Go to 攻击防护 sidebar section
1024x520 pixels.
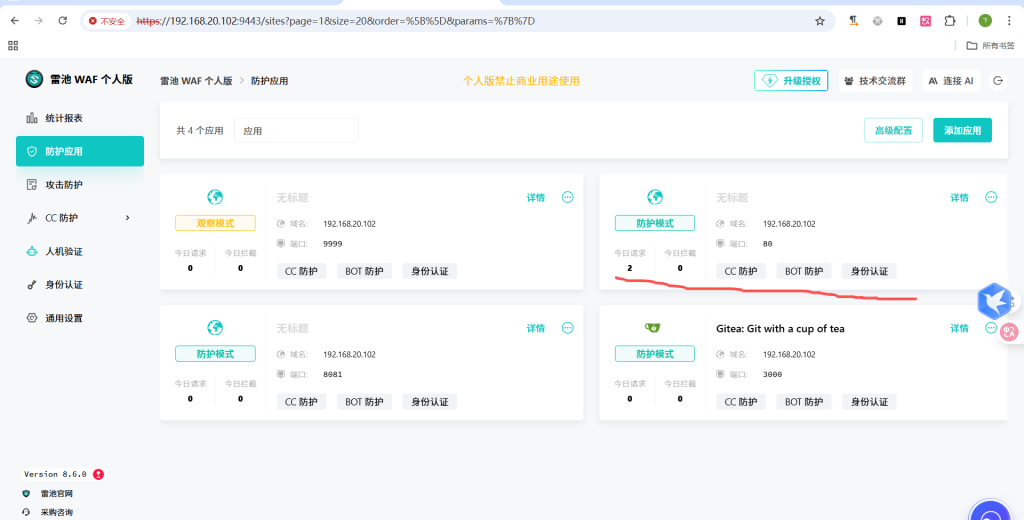(x=63, y=185)
